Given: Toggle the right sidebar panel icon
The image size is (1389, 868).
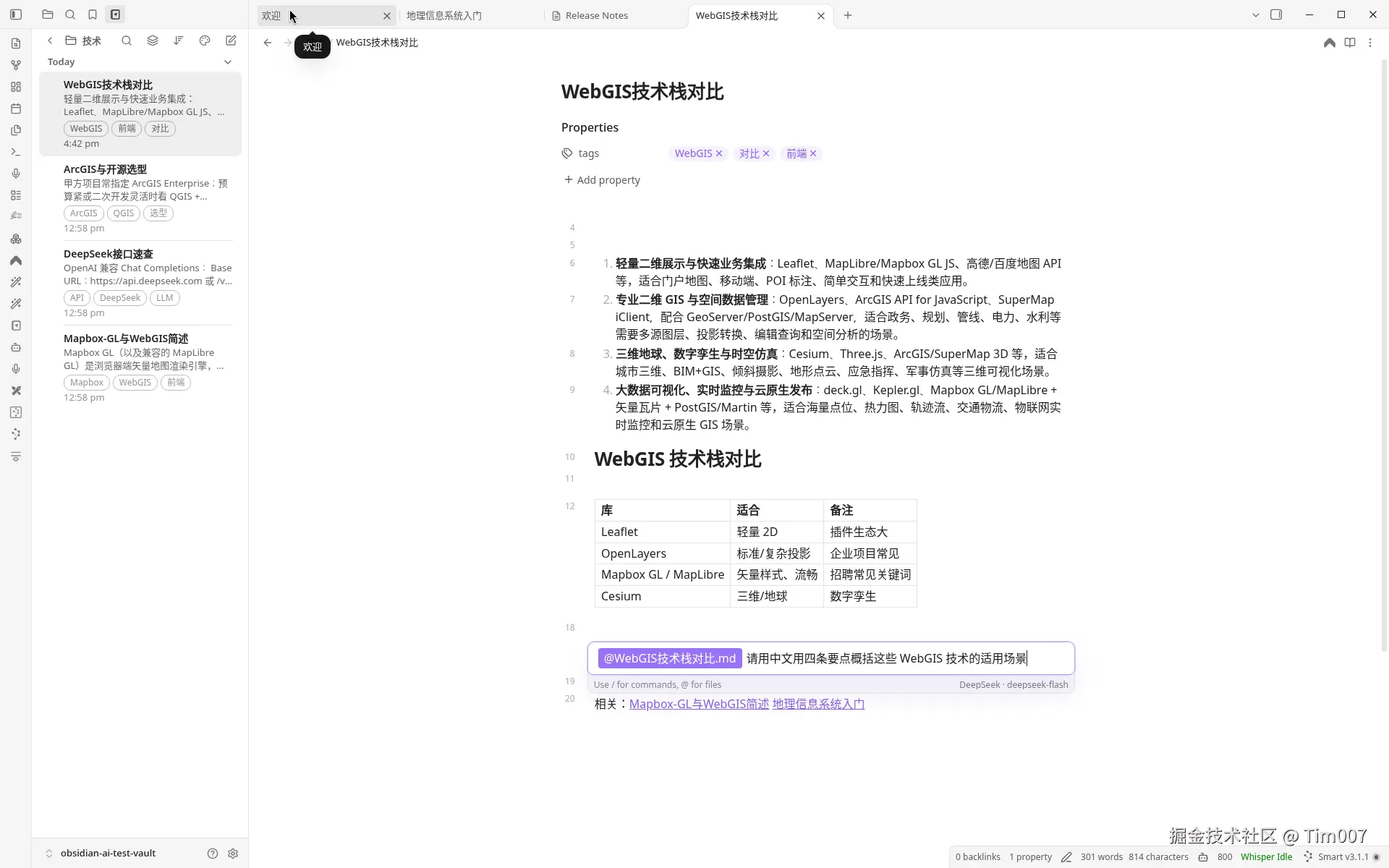Looking at the screenshot, I should [x=1276, y=14].
